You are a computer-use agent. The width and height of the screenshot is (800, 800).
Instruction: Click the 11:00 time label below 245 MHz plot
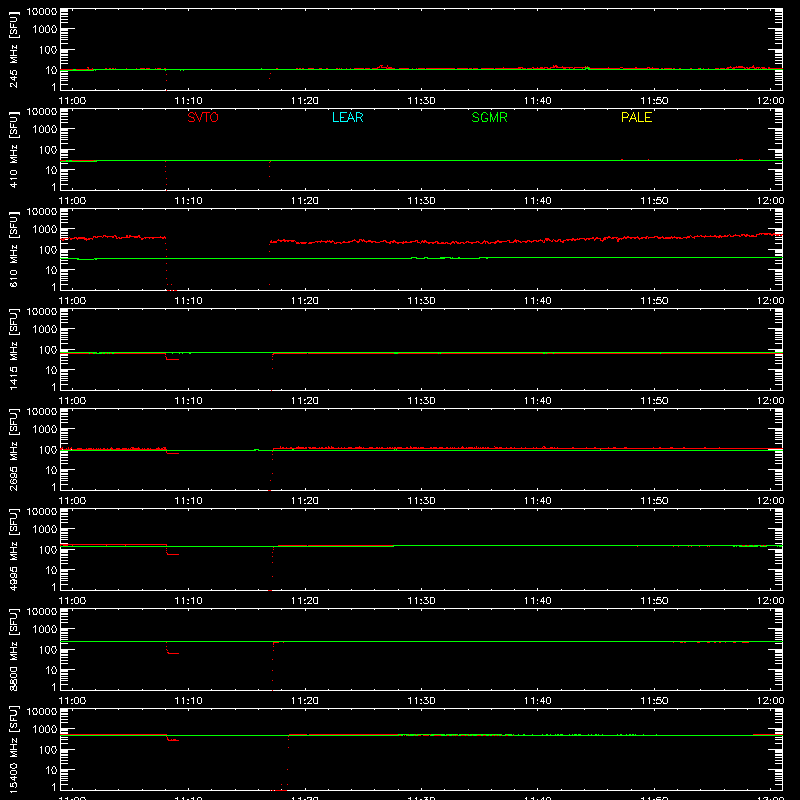pos(72,101)
